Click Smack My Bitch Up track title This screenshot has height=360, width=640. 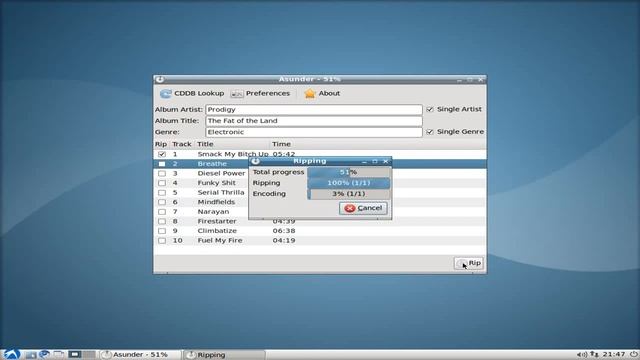point(233,154)
